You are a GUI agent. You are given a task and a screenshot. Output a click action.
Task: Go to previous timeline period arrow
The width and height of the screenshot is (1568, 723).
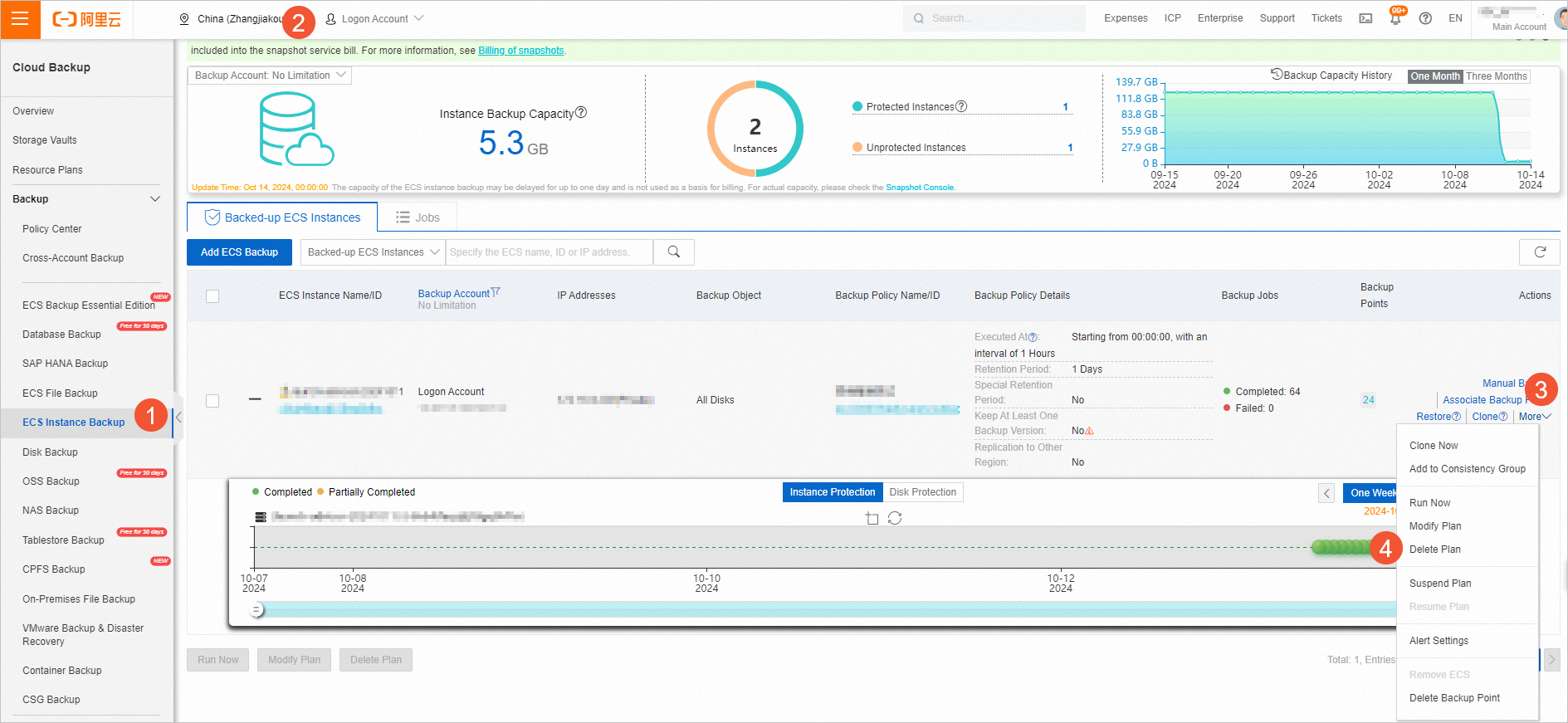coord(1326,493)
